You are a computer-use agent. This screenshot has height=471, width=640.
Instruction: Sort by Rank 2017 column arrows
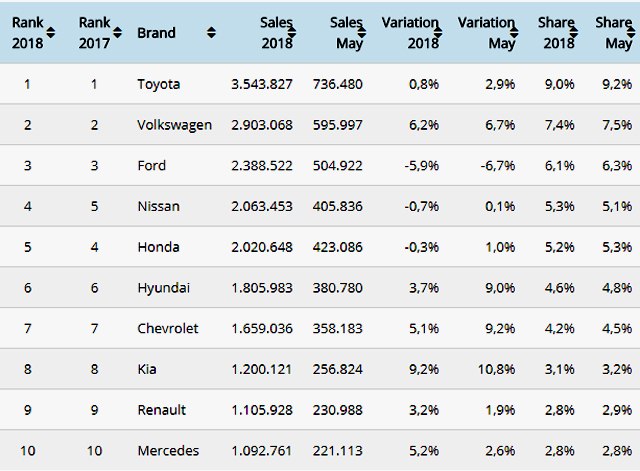118,32
